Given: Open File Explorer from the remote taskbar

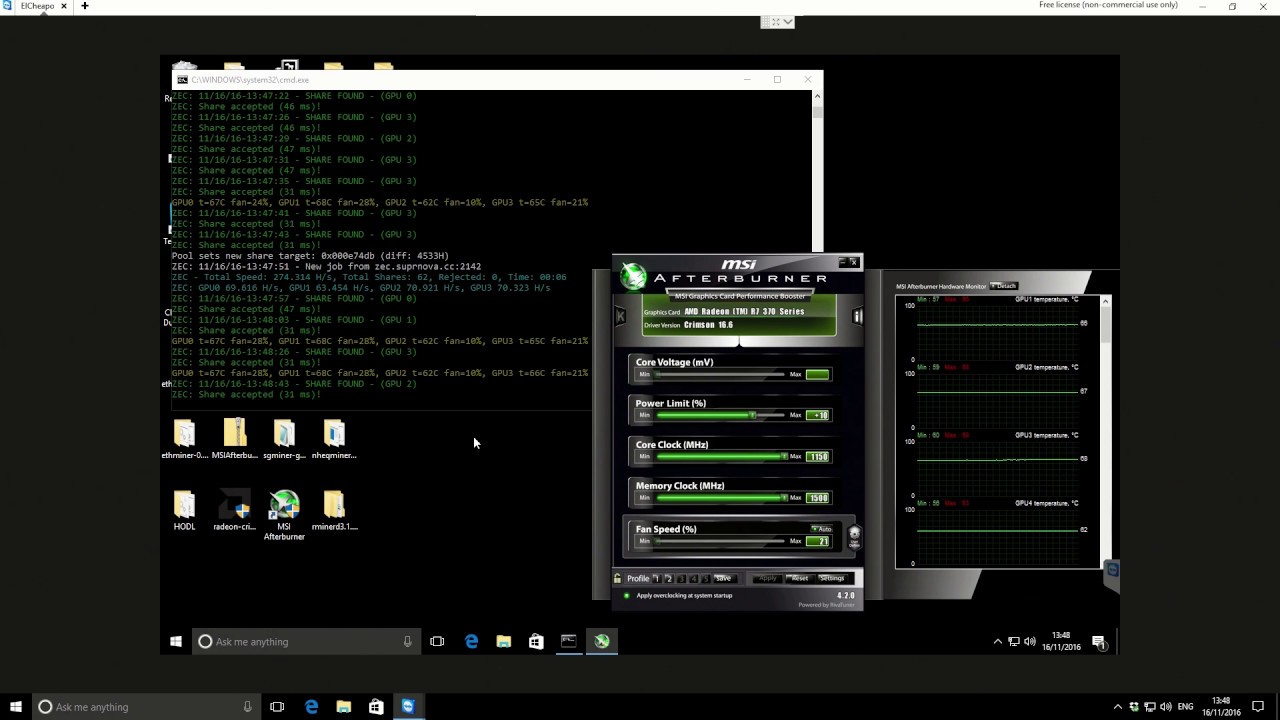Looking at the screenshot, I should pyautogui.click(x=503, y=641).
